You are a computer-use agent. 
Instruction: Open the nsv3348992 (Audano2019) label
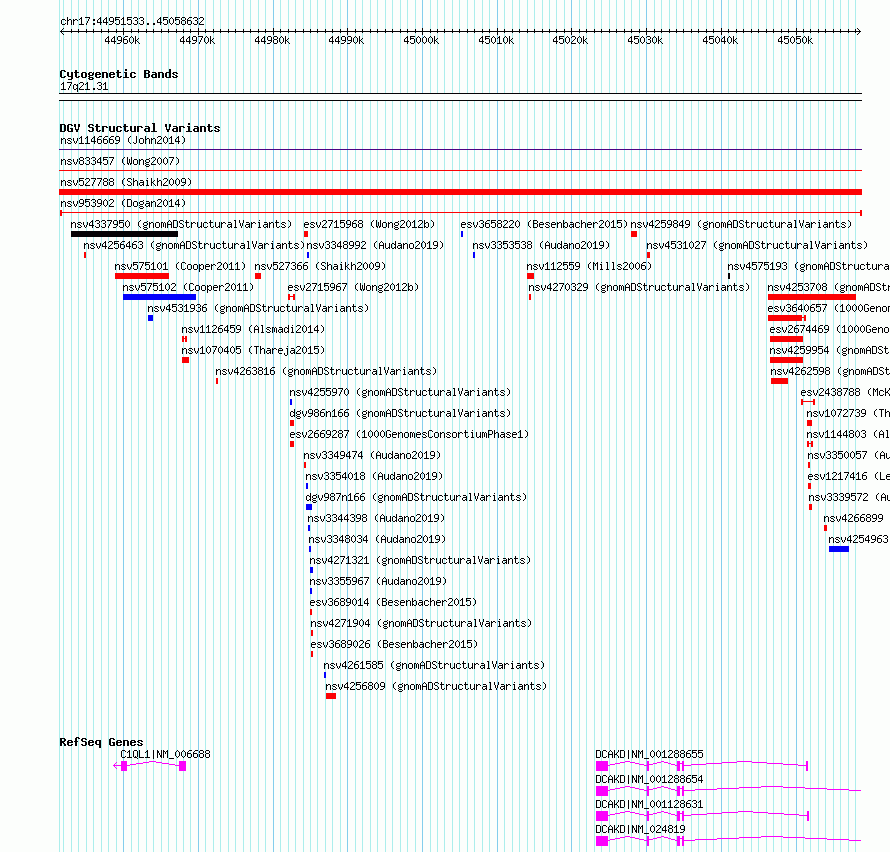pyautogui.click(x=375, y=245)
